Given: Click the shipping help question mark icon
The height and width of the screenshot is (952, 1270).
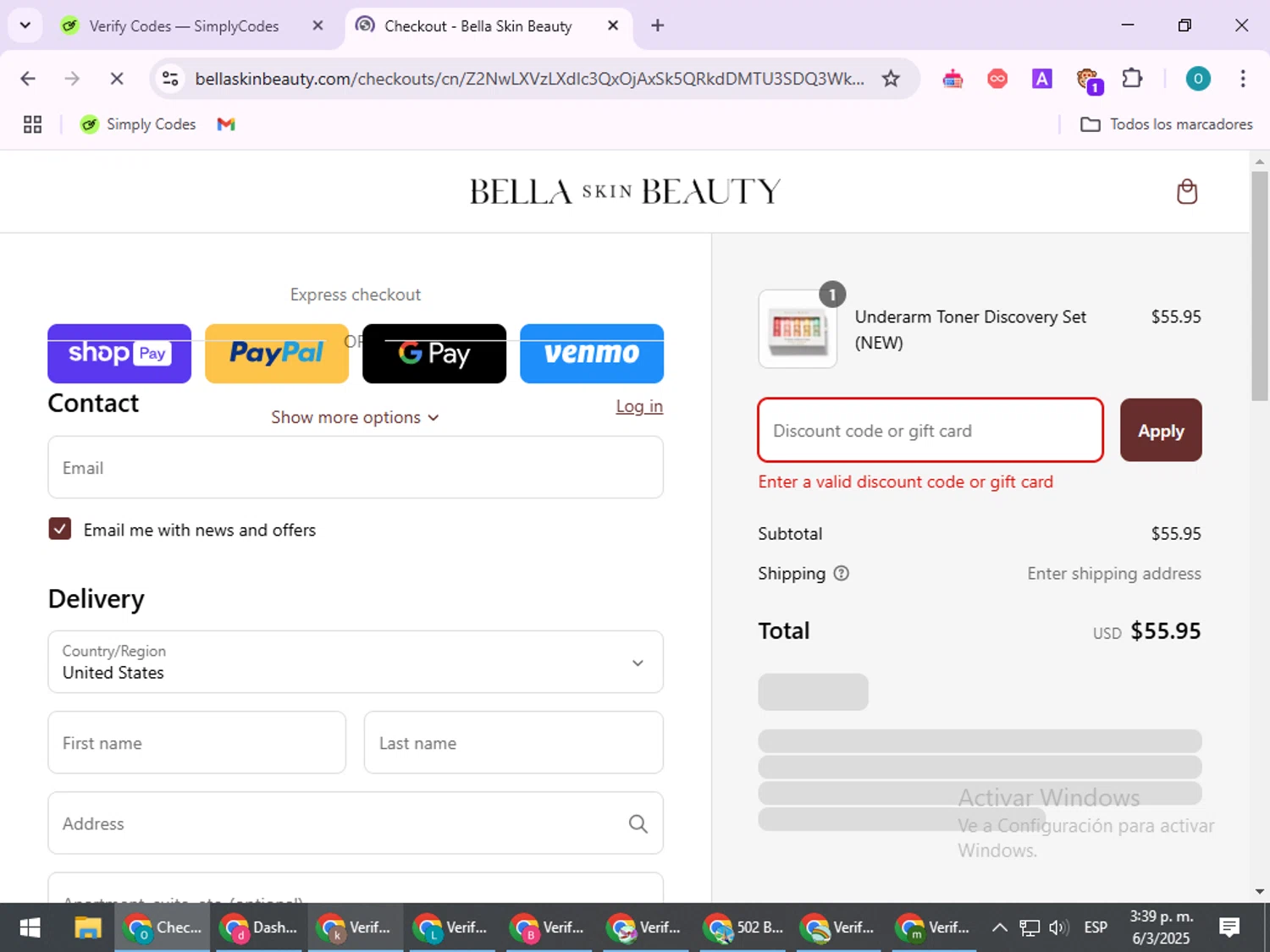Looking at the screenshot, I should 841,573.
